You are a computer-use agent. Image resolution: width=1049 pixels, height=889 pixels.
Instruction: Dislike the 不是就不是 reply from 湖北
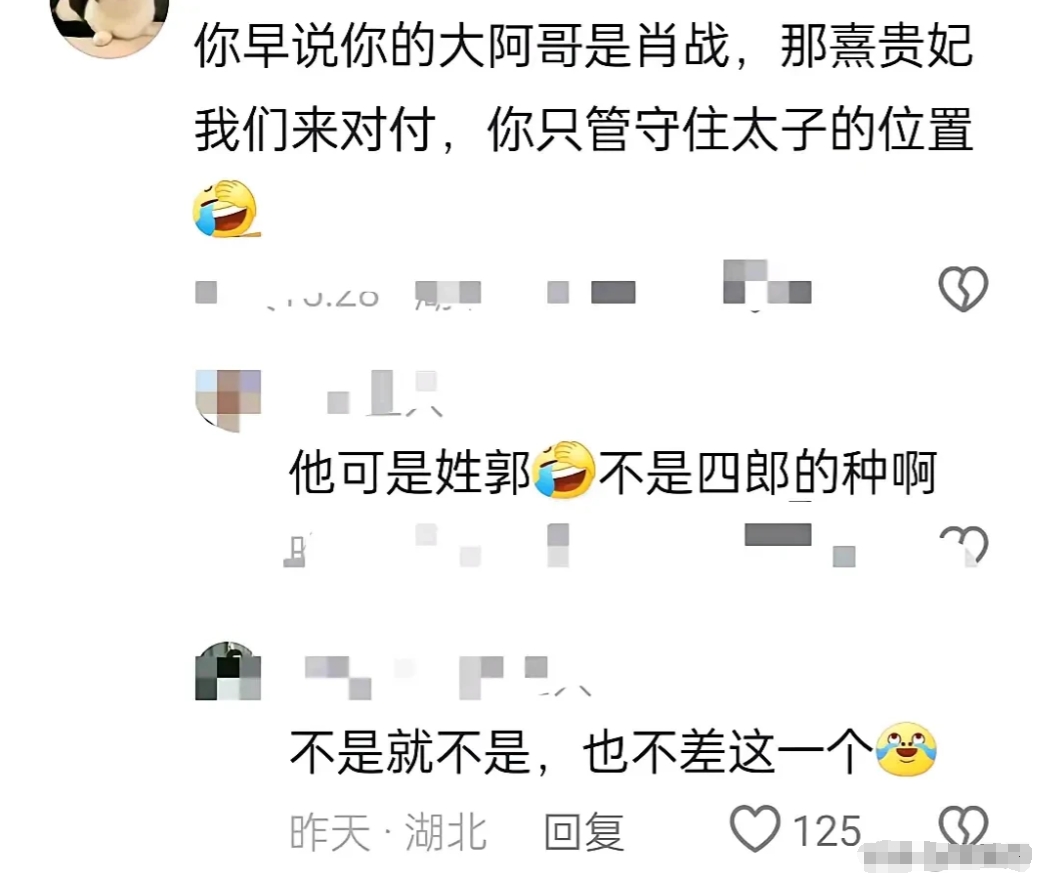click(x=963, y=825)
